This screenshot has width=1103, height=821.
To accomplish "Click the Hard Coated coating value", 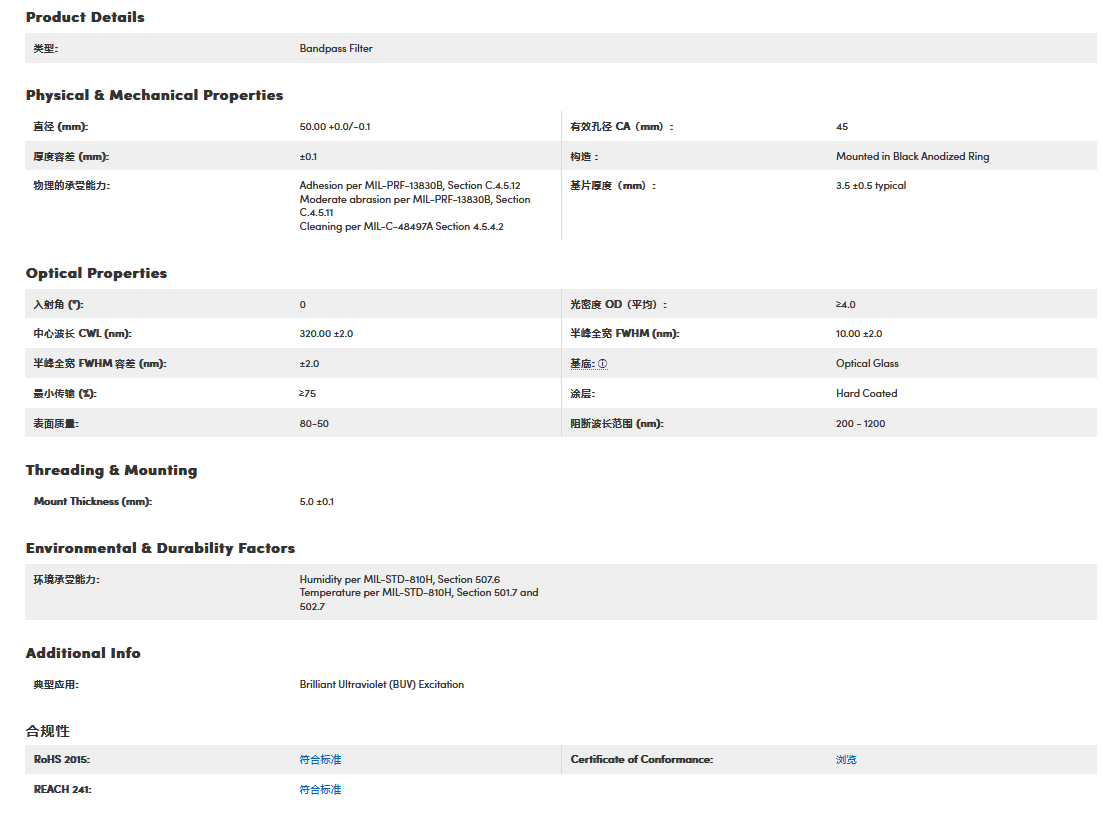I will pyautogui.click(x=866, y=394).
